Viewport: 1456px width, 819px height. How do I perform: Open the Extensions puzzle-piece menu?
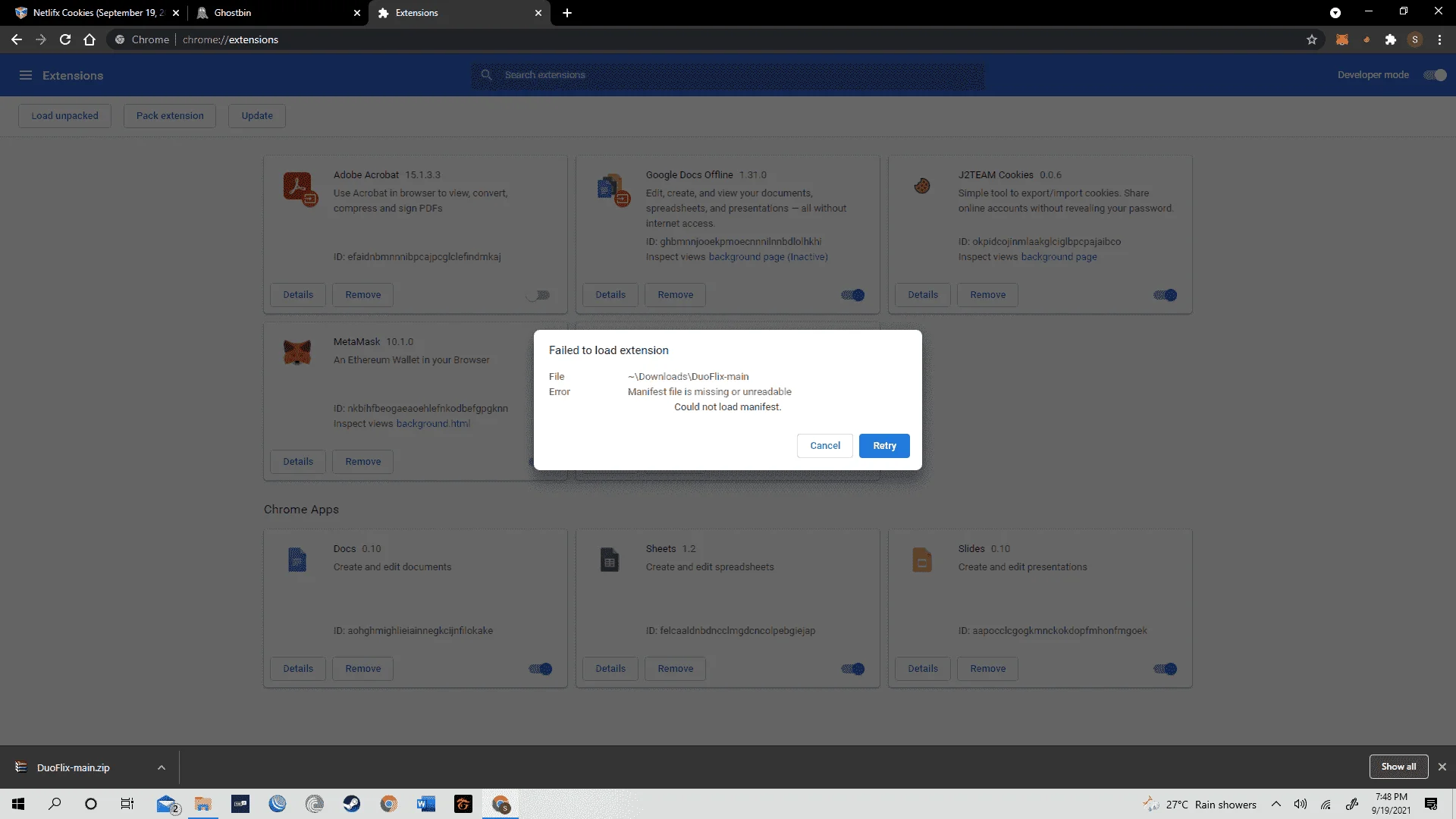coord(1390,39)
